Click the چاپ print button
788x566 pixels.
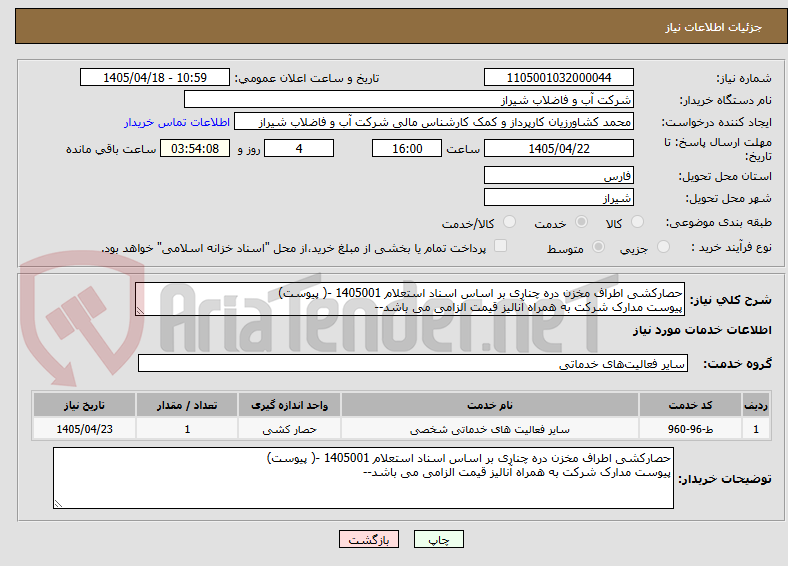pos(438,539)
